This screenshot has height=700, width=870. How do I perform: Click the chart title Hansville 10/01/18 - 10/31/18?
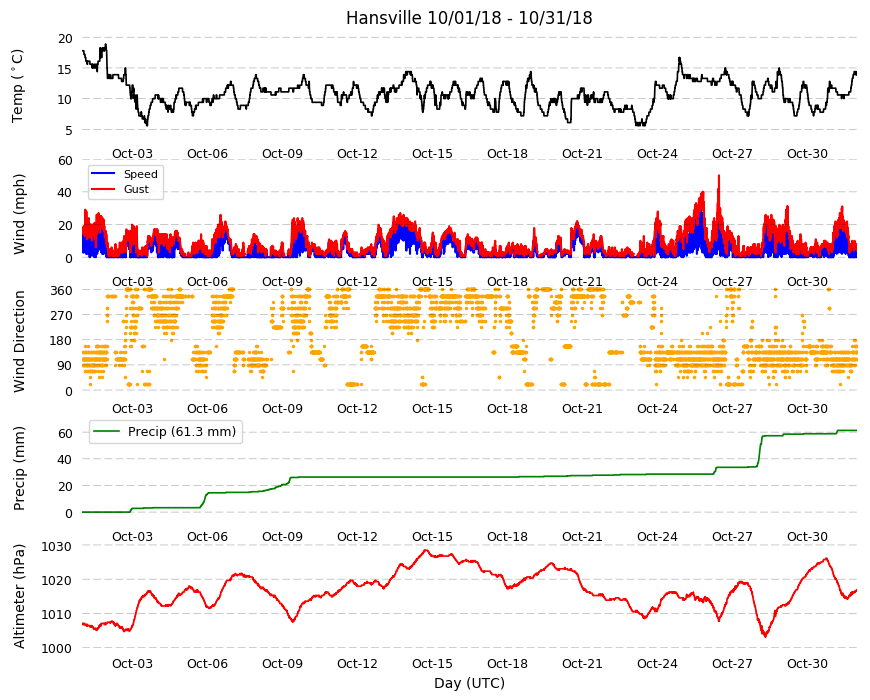pyautogui.click(x=469, y=18)
